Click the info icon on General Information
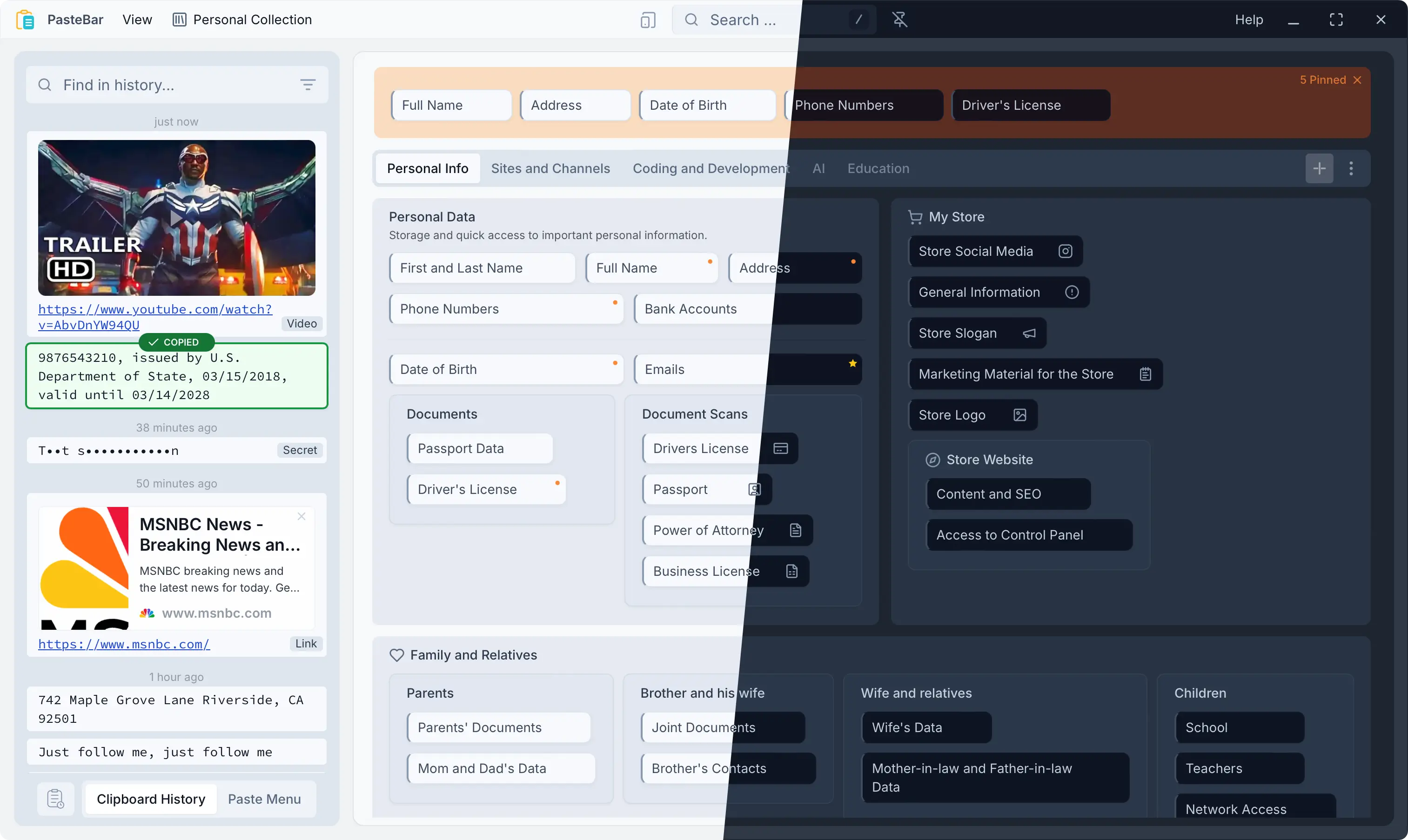 click(1072, 292)
